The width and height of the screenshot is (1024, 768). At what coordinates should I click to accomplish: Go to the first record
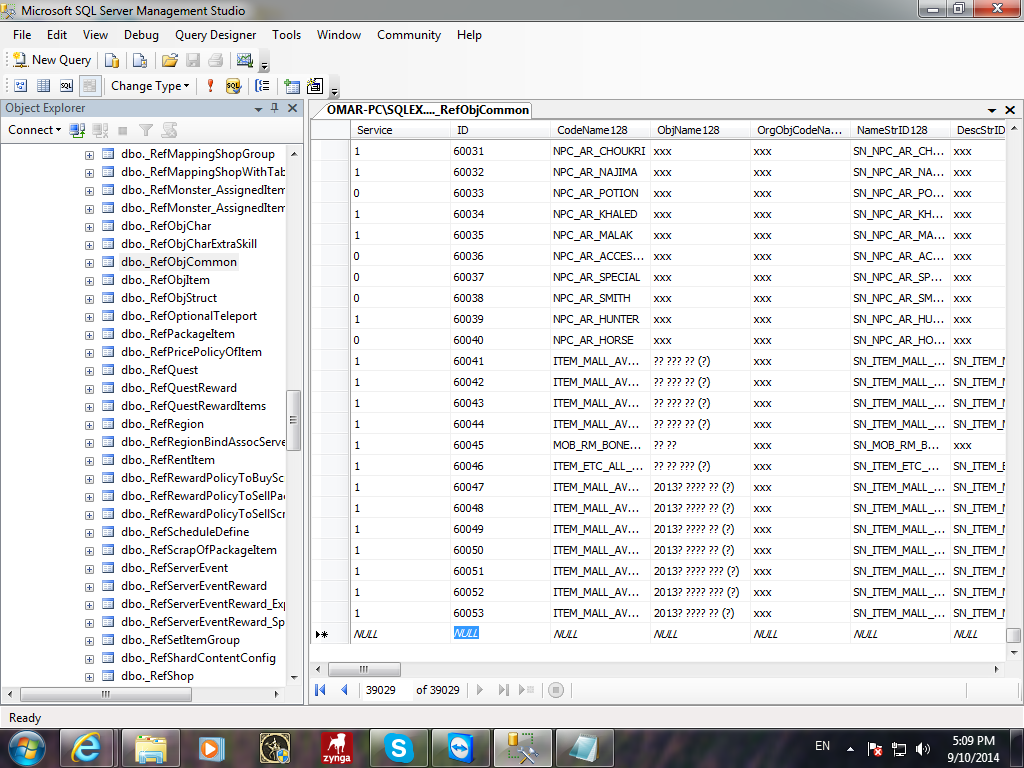point(320,690)
